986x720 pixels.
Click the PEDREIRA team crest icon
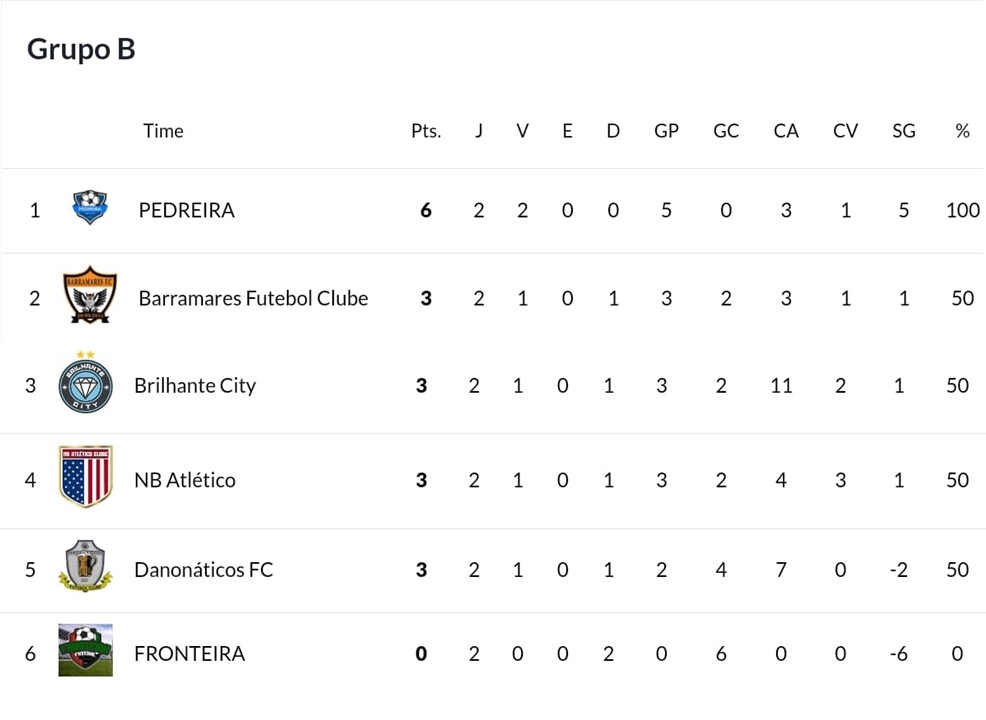pyautogui.click(x=90, y=207)
